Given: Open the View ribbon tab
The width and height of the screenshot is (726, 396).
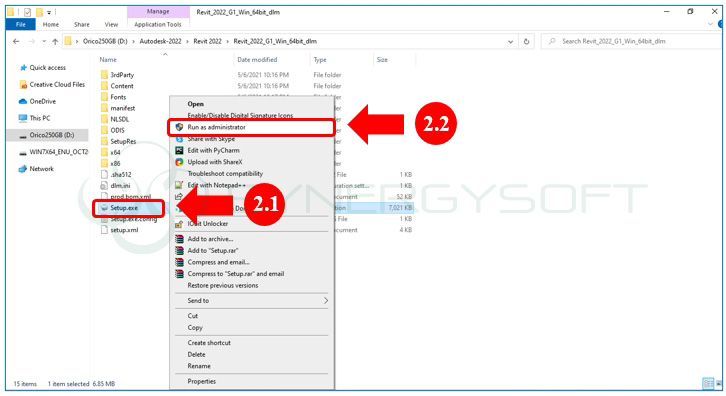Looking at the screenshot, I should coord(111,25).
